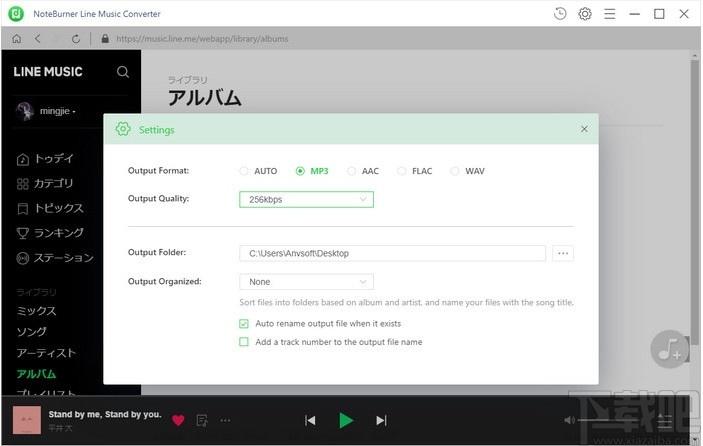
Task: Reload the page with refresh icon
Action: coord(76,39)
